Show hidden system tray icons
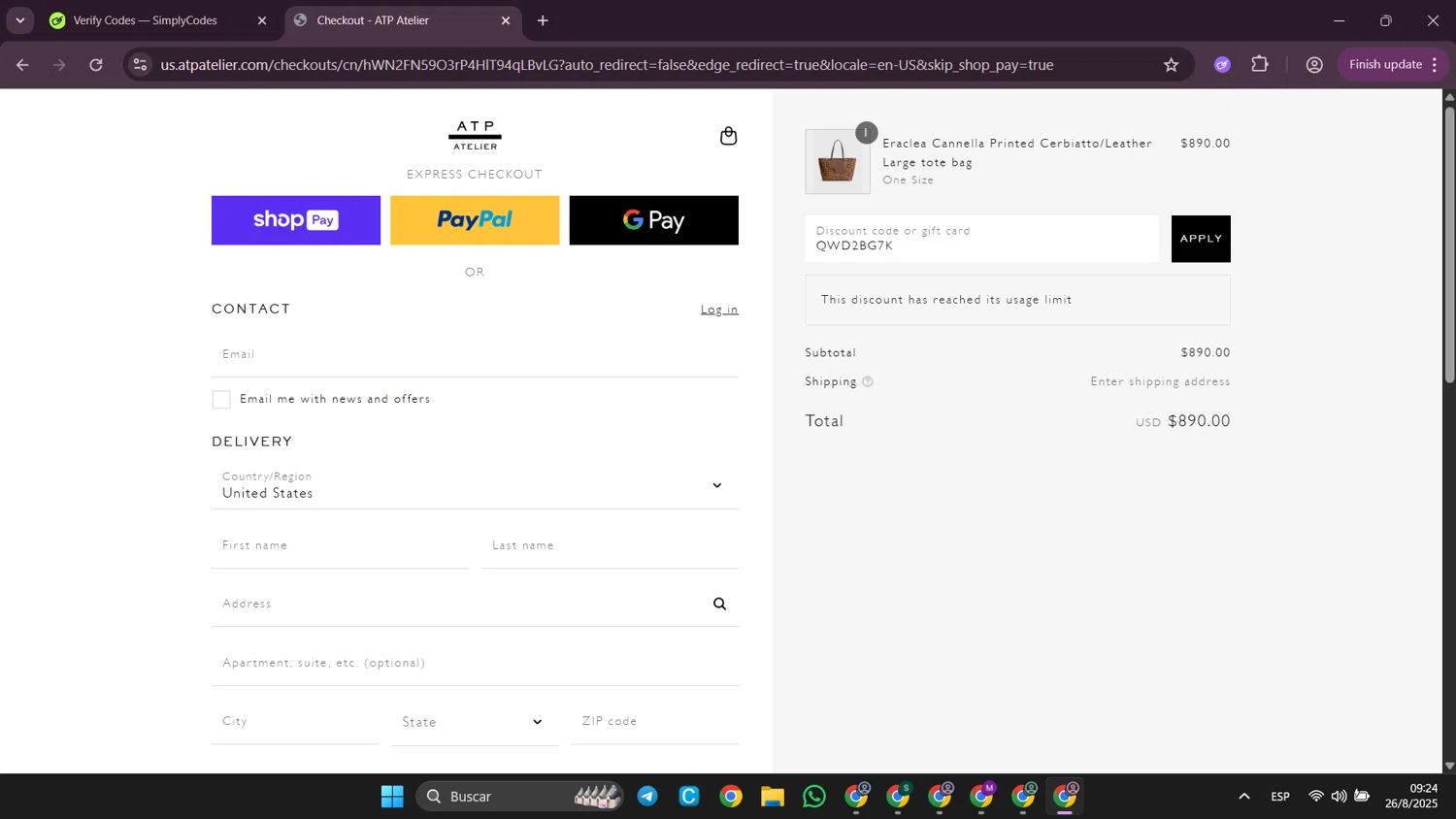 tap(1244, 797)
